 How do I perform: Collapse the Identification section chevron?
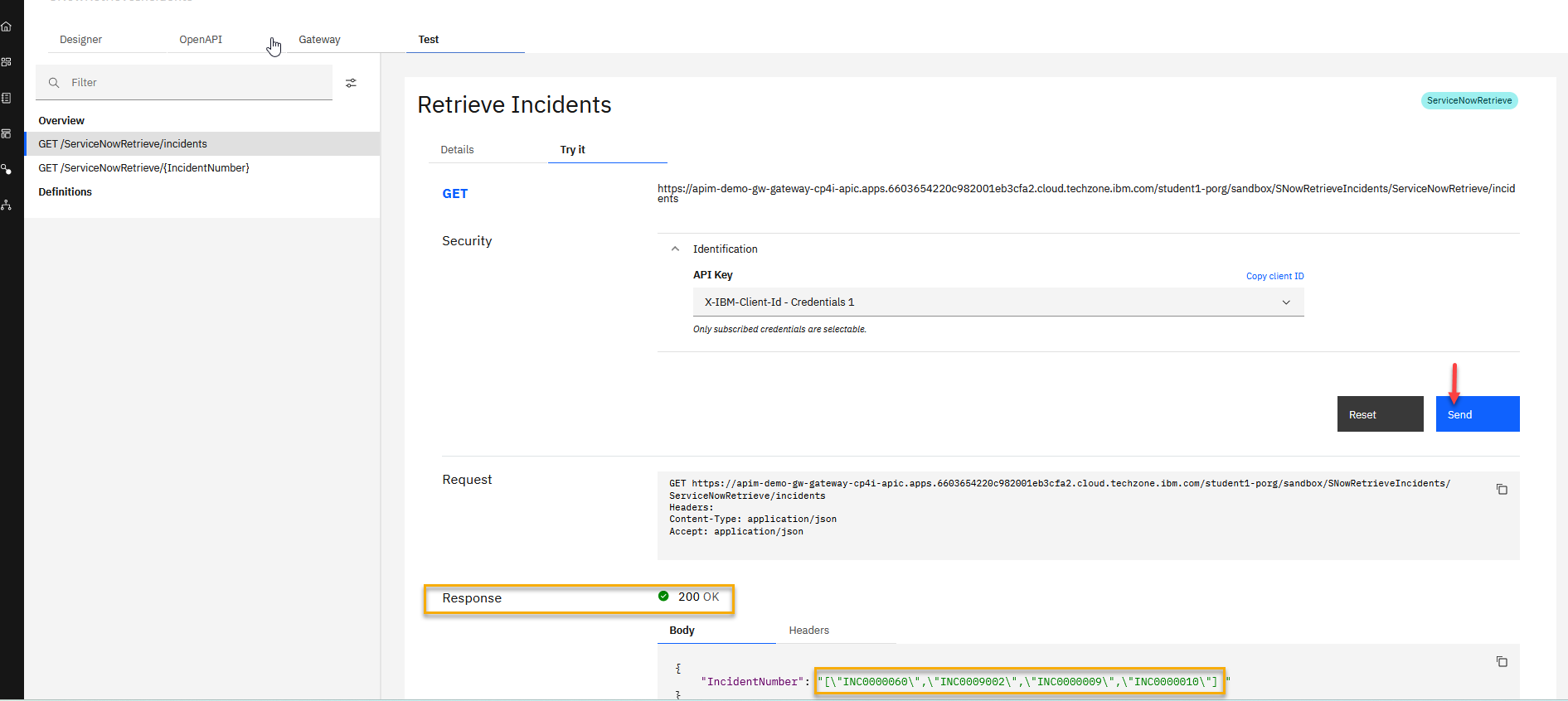point(675,249)
